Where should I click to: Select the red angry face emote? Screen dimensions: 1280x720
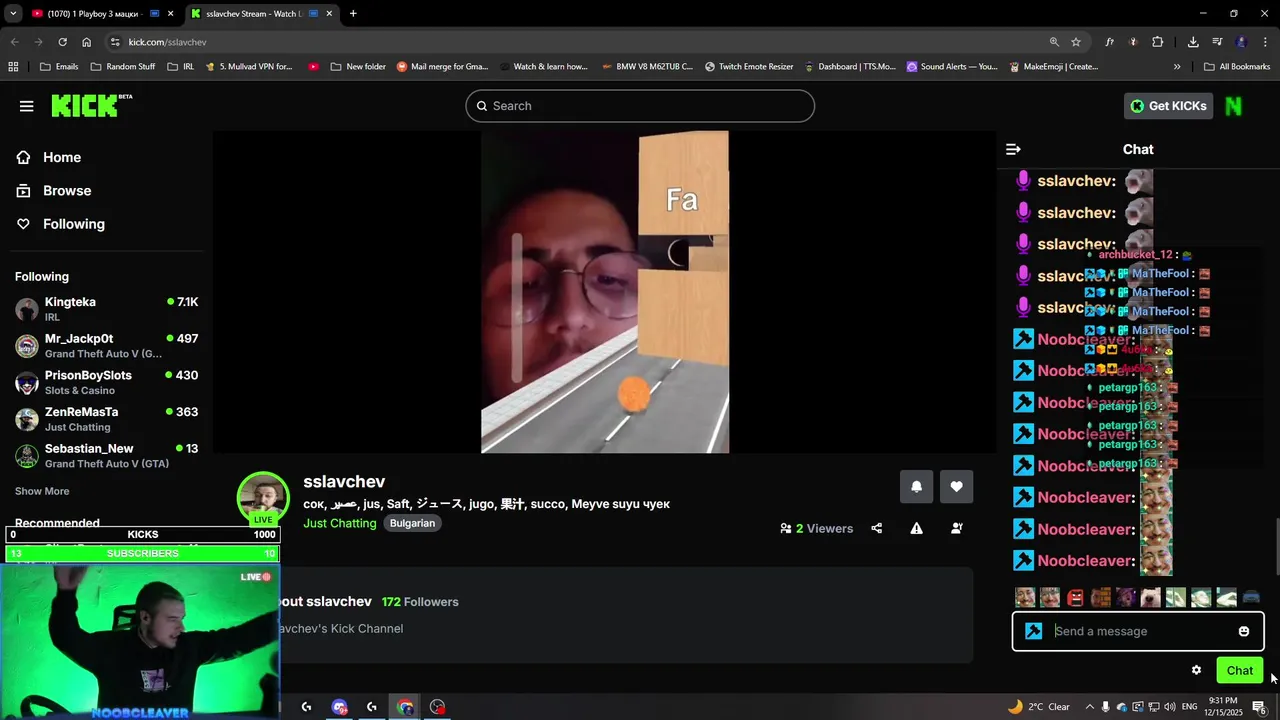pos(1075,598)
